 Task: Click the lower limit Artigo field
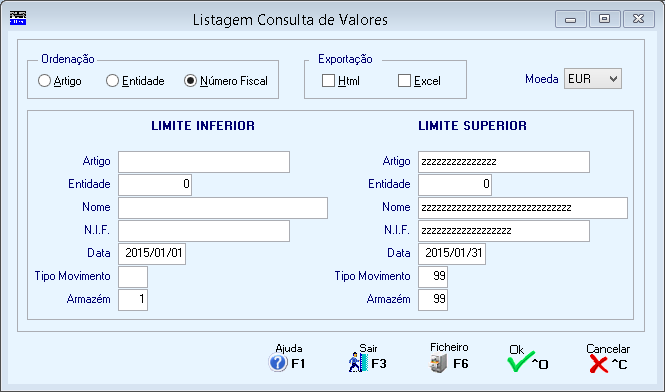point(204,162)
